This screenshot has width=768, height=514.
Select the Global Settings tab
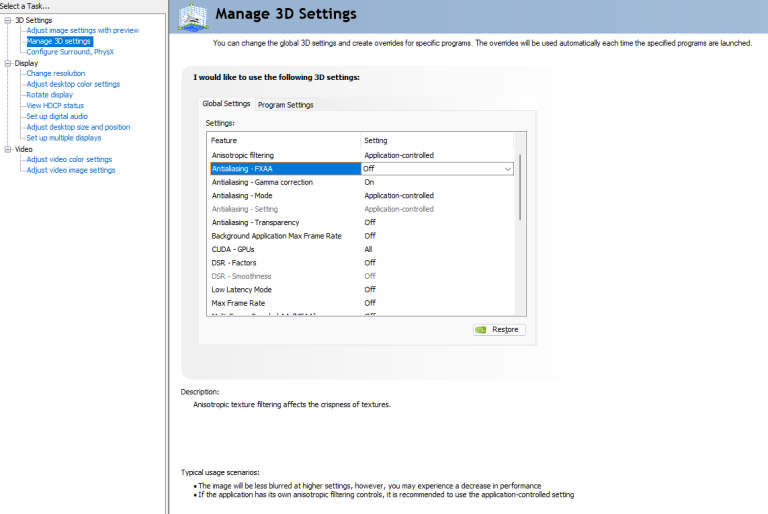(226, 104)
